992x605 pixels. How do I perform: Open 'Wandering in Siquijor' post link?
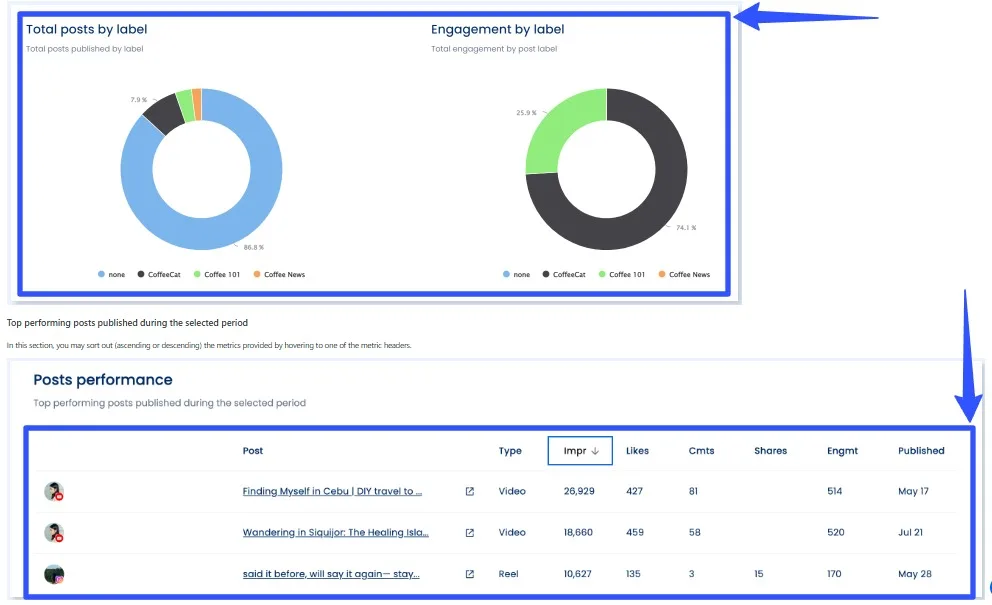[x=335, y=533]
